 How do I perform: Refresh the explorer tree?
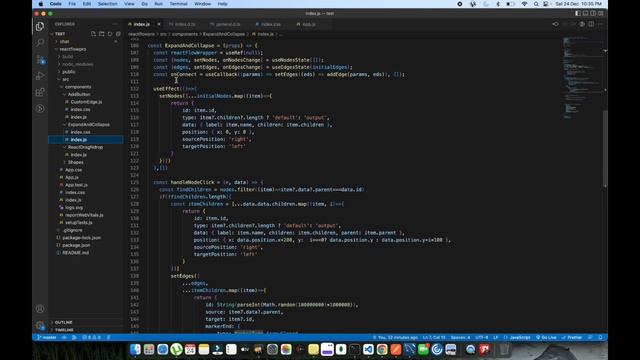click(110, 34)
